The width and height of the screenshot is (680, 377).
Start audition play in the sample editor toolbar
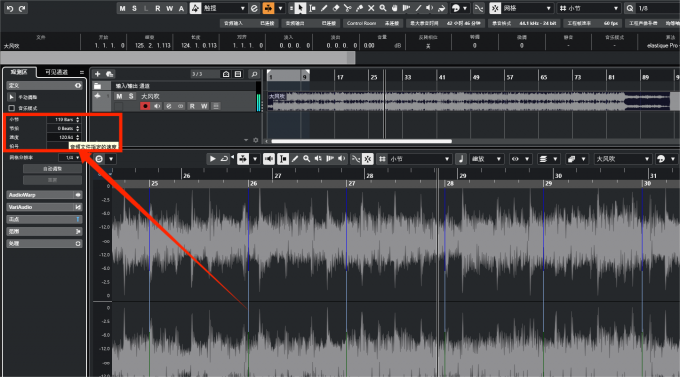(212, 159)
